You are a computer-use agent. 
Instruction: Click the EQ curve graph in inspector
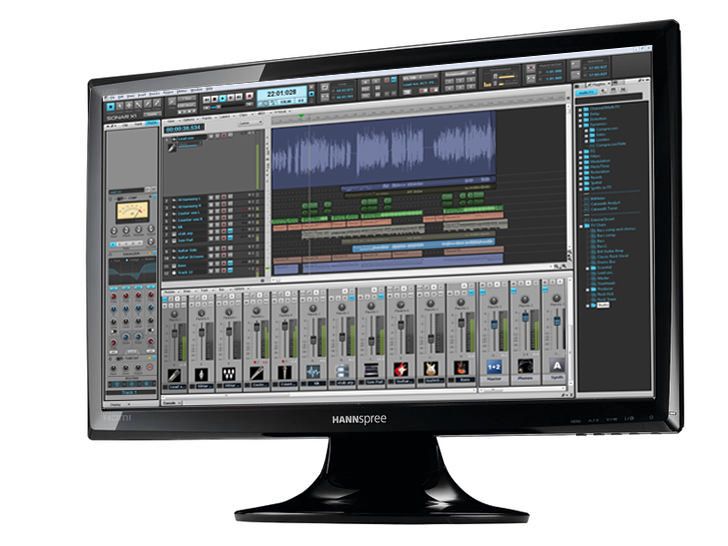tap(132, 272)
